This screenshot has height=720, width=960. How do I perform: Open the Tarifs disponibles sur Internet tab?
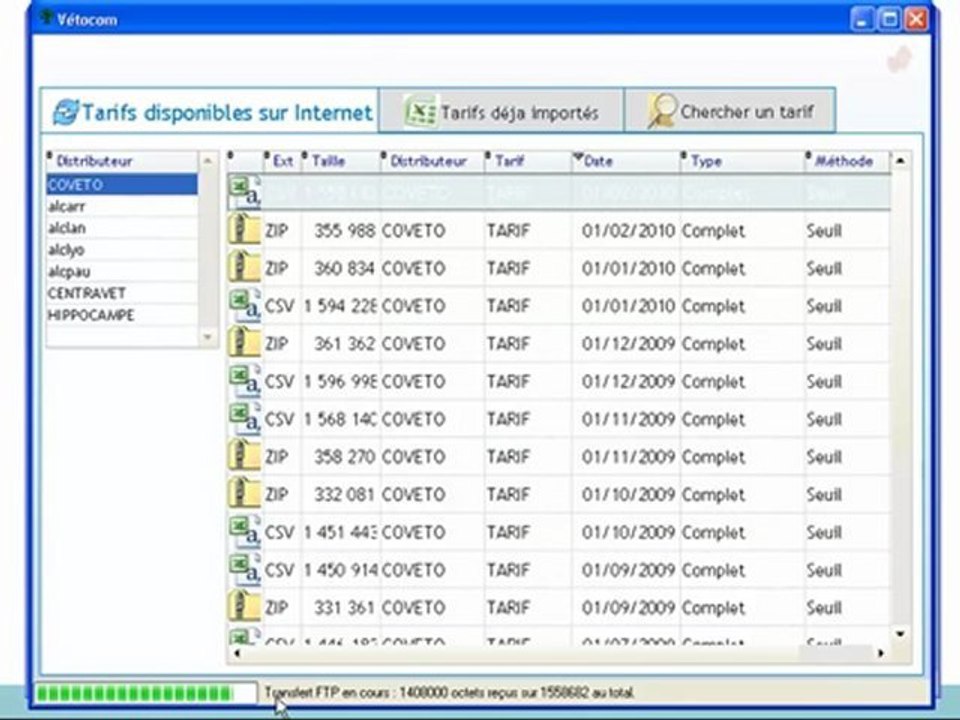(210, 111)
